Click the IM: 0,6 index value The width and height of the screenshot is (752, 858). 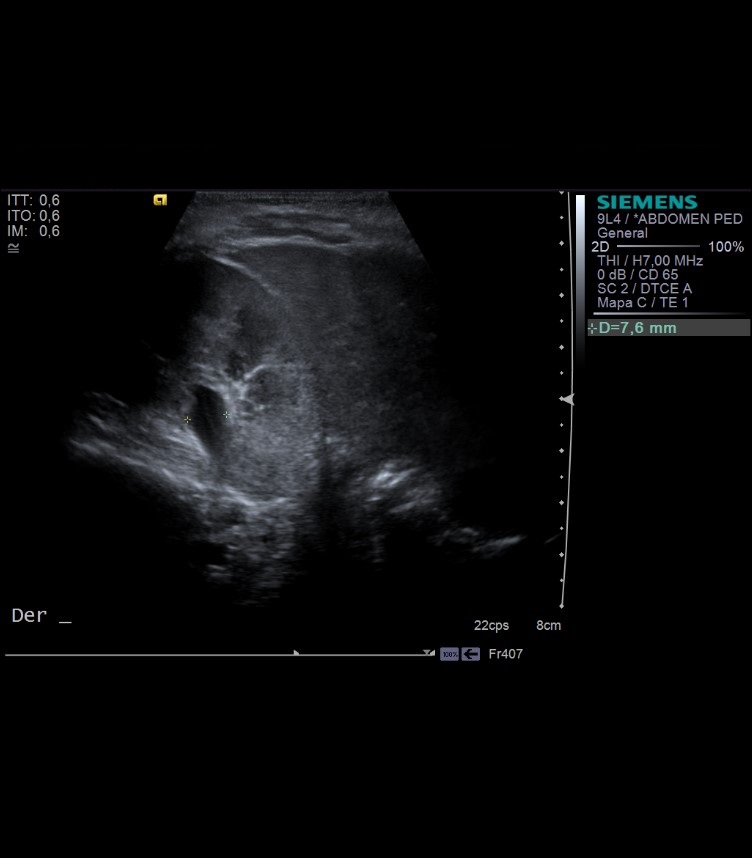(33, 231)
